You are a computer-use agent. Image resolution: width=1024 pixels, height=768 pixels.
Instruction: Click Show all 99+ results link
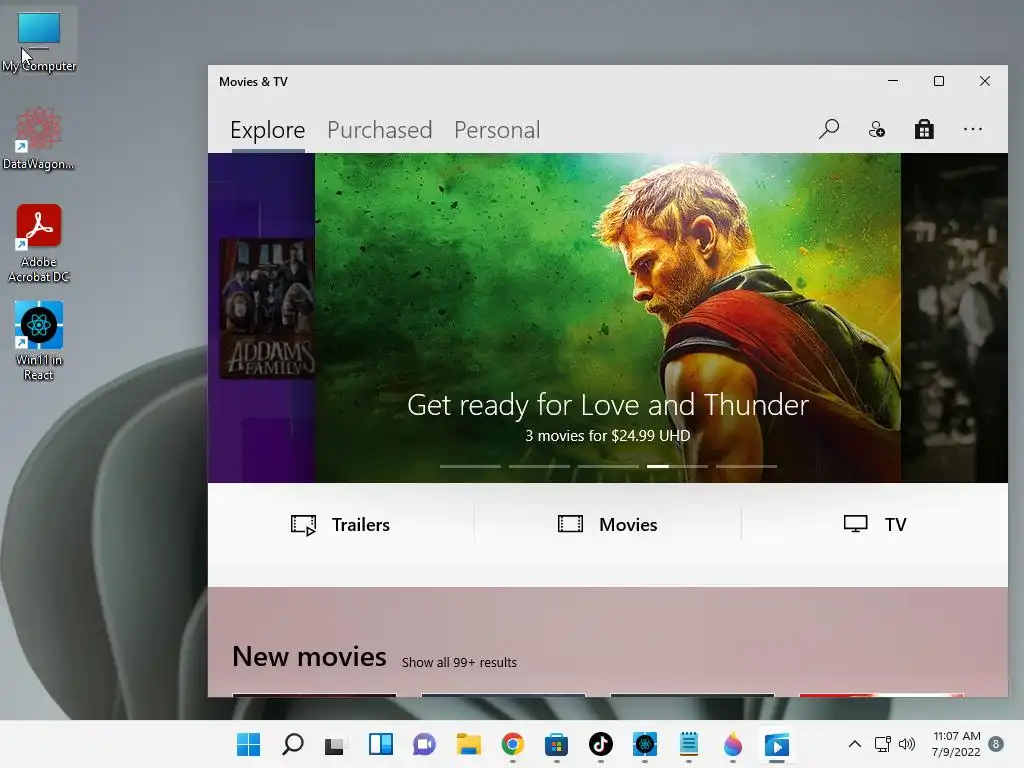459,662
